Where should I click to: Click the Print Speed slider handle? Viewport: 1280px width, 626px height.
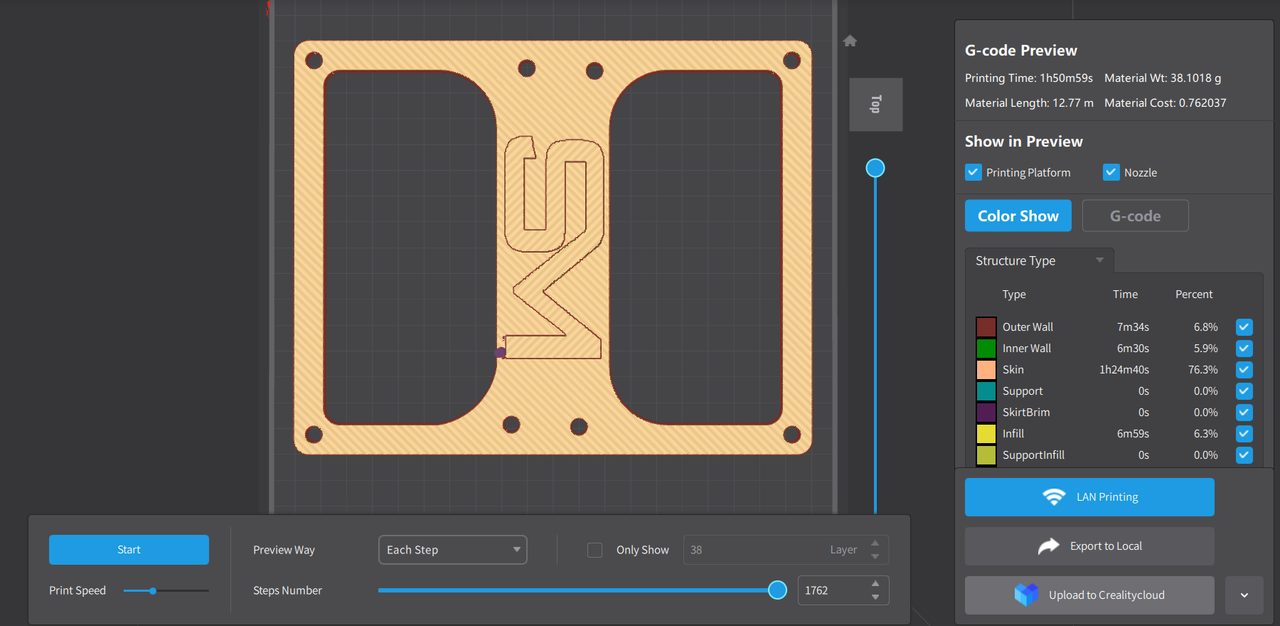pos(153,591)
